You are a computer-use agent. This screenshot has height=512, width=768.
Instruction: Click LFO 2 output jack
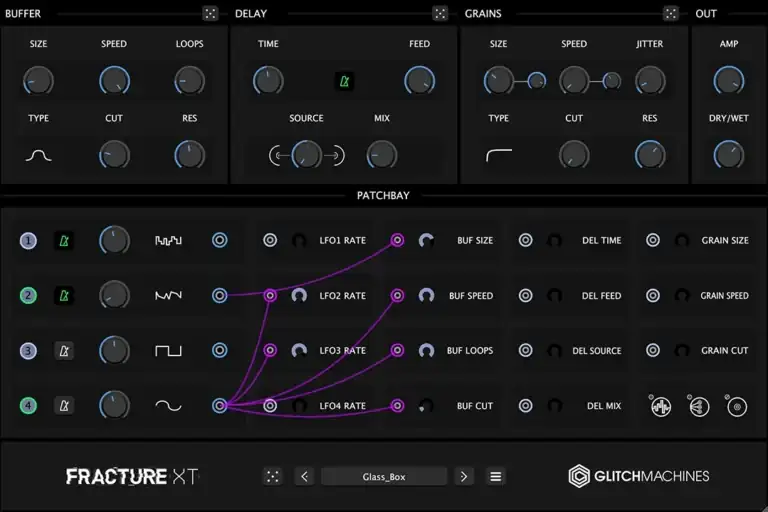pos(219,295)
